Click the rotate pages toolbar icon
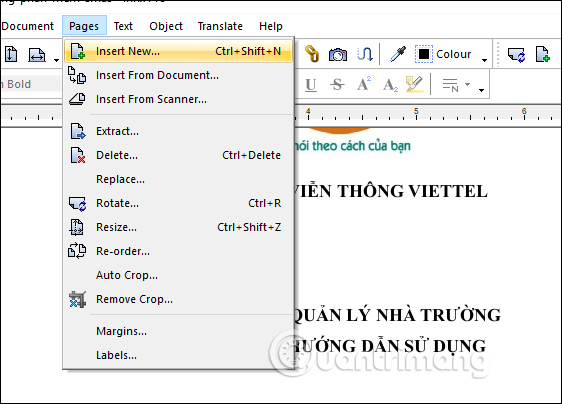This screenshot has height=404, width=562. pyautogui.click(x=516, y=55)
